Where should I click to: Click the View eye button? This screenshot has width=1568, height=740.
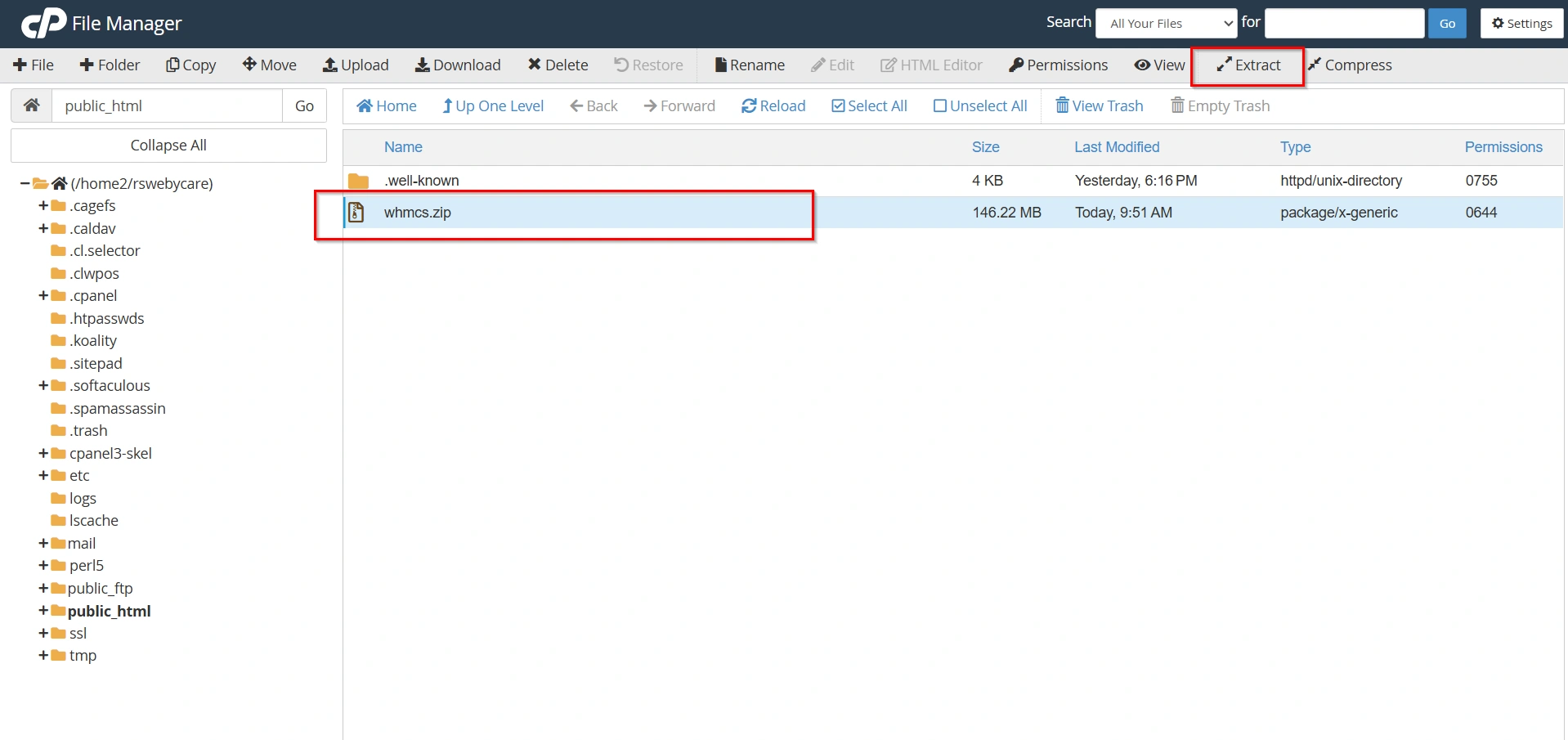1159,65
